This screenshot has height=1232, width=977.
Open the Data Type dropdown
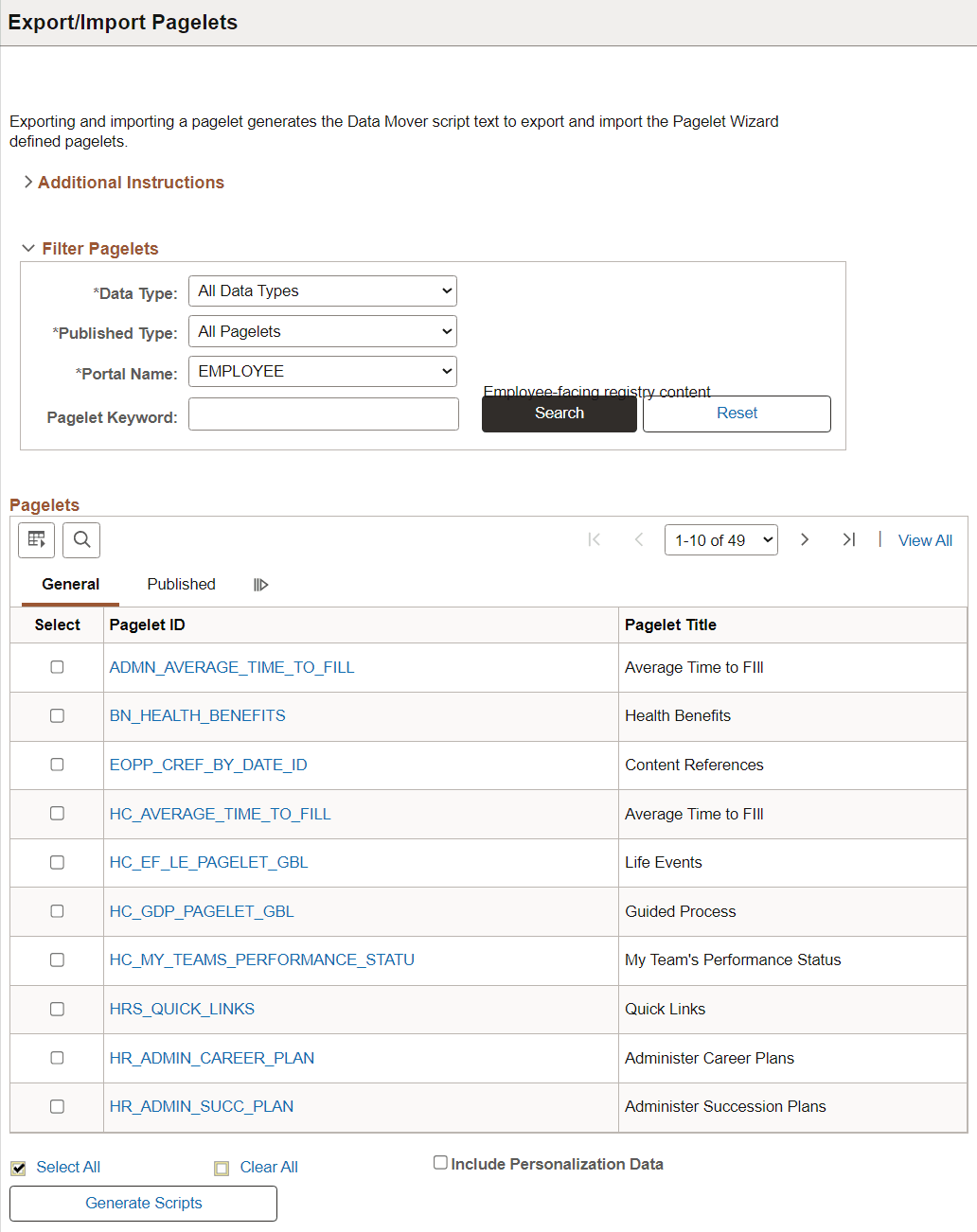click(322, 290)
